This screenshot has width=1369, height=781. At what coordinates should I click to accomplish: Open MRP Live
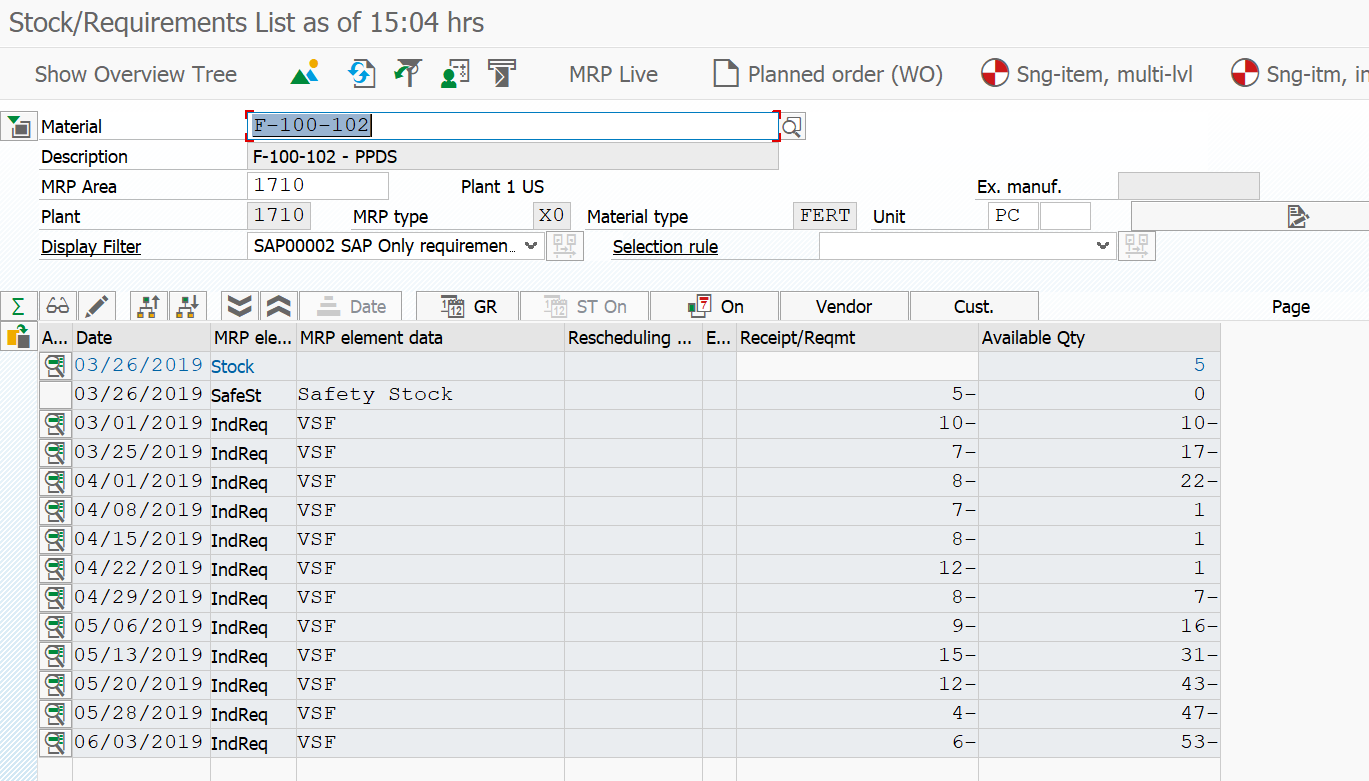coord(613,74)
